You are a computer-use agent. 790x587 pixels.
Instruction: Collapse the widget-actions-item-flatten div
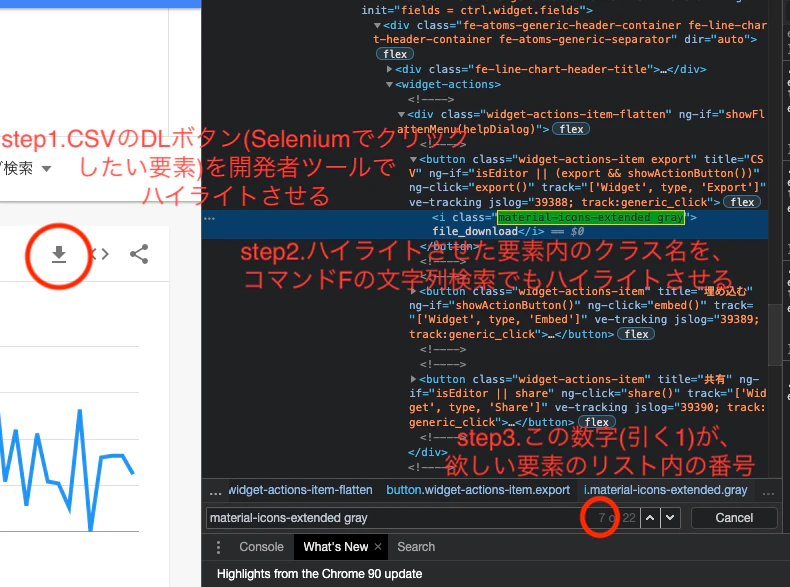tap(401, 114)
